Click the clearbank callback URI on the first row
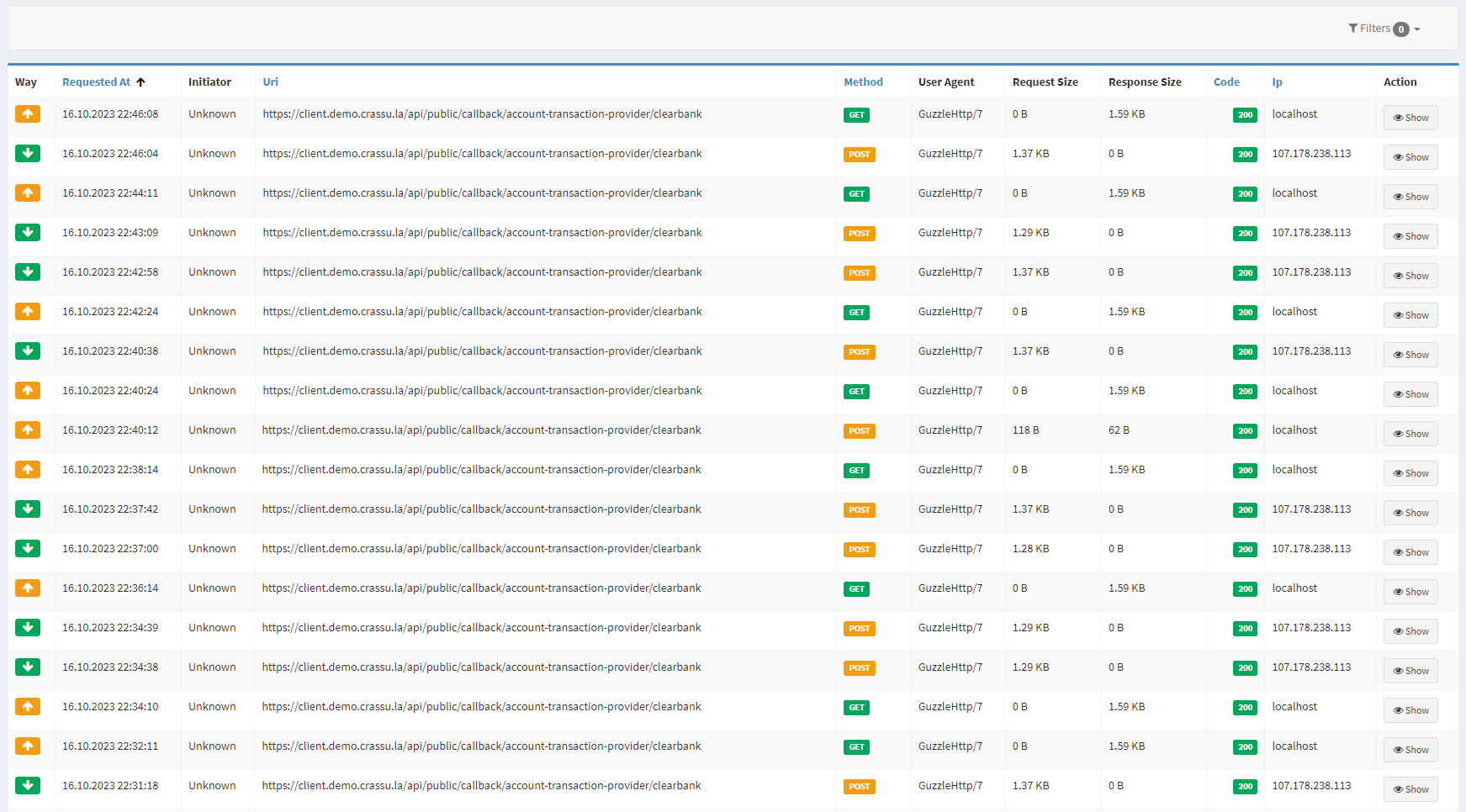Screen dimensions: 1466x812 tap(482, 113)
